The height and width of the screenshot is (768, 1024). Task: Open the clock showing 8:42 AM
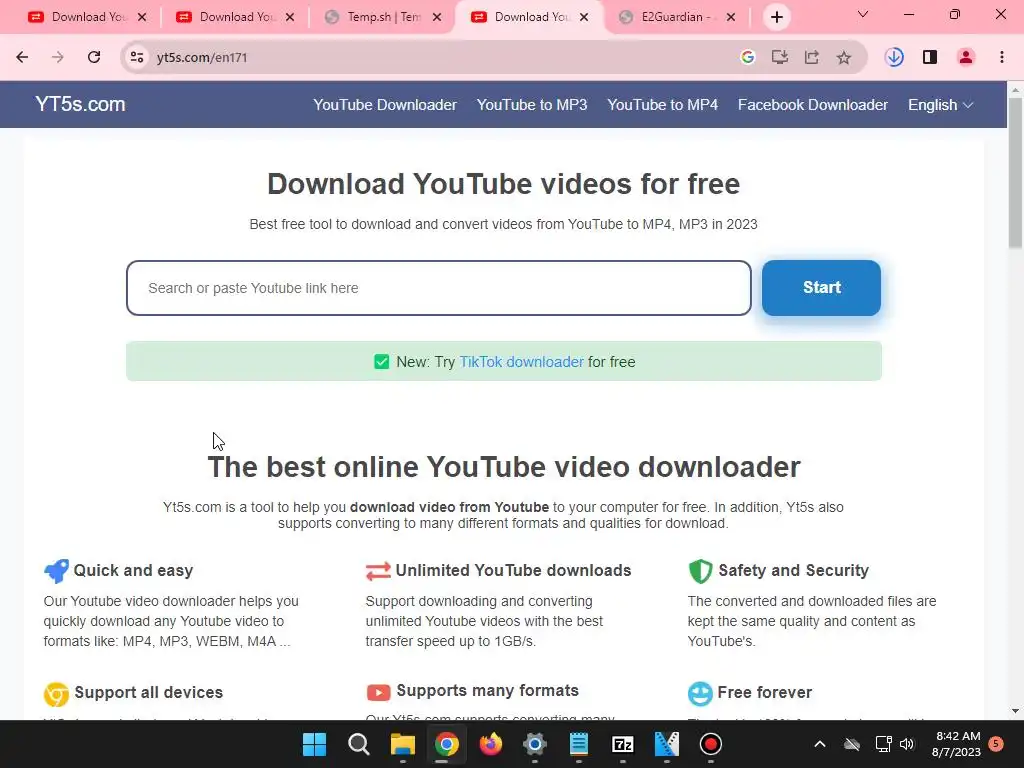click(956, 744)
